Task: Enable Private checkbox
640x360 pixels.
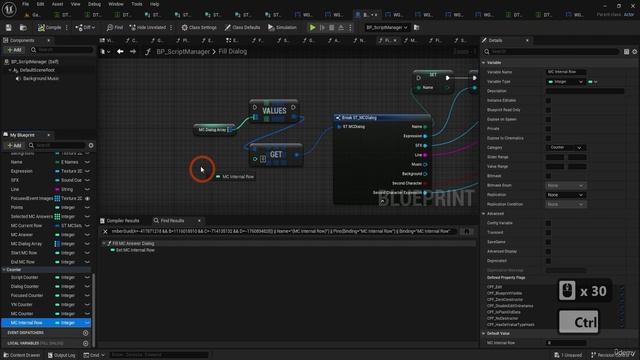Action: point(548,129)
